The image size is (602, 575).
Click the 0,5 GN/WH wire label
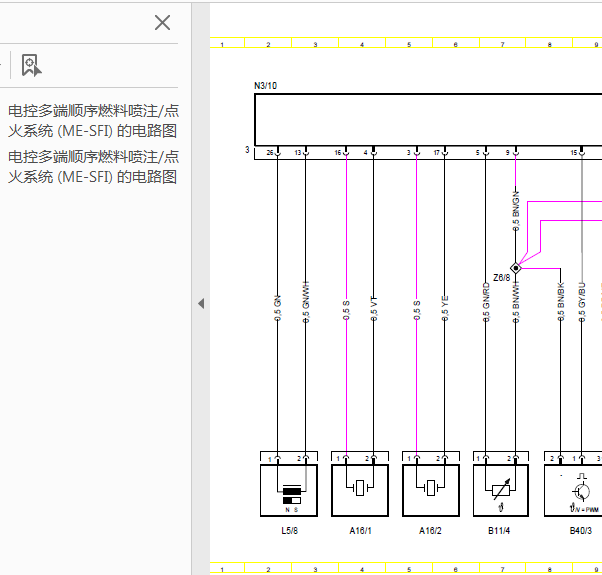click(x=306, y=302)
